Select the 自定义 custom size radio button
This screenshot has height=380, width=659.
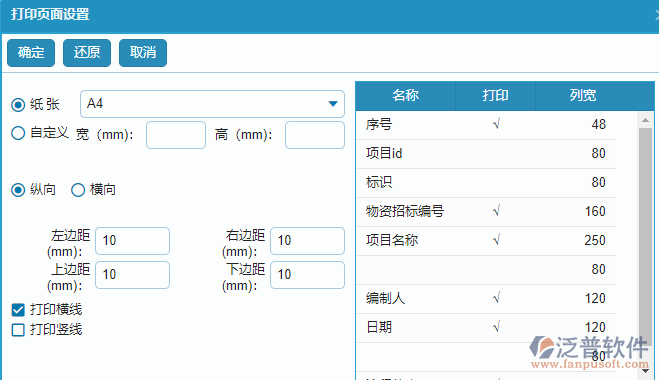tap(18, 133)
